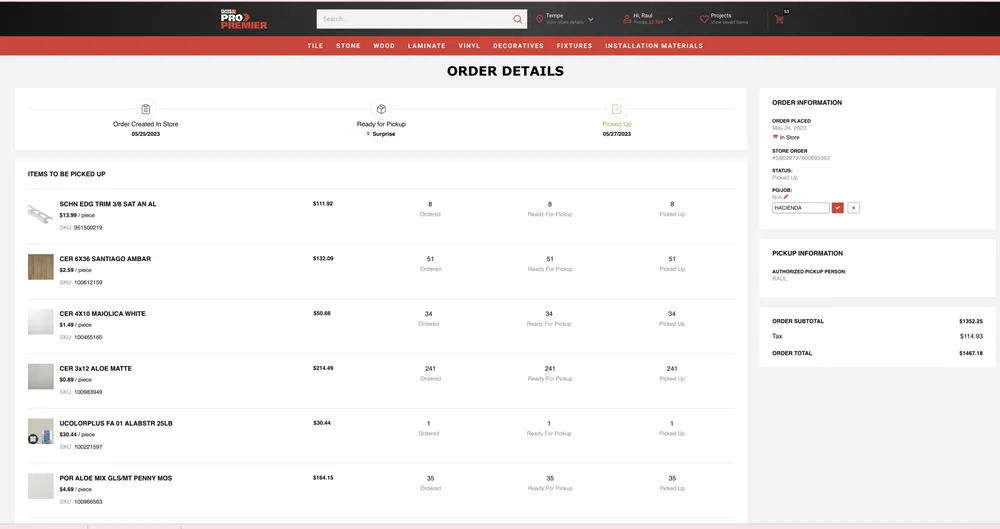Open CER 3x12 ALOE MATTE product link
This screenshot has width=1000, height=529.
pyautogui.click(x=95, y=368)
